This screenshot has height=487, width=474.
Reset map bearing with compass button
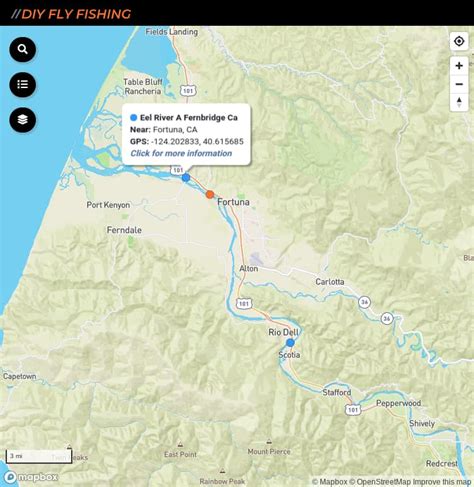[459, 102]
